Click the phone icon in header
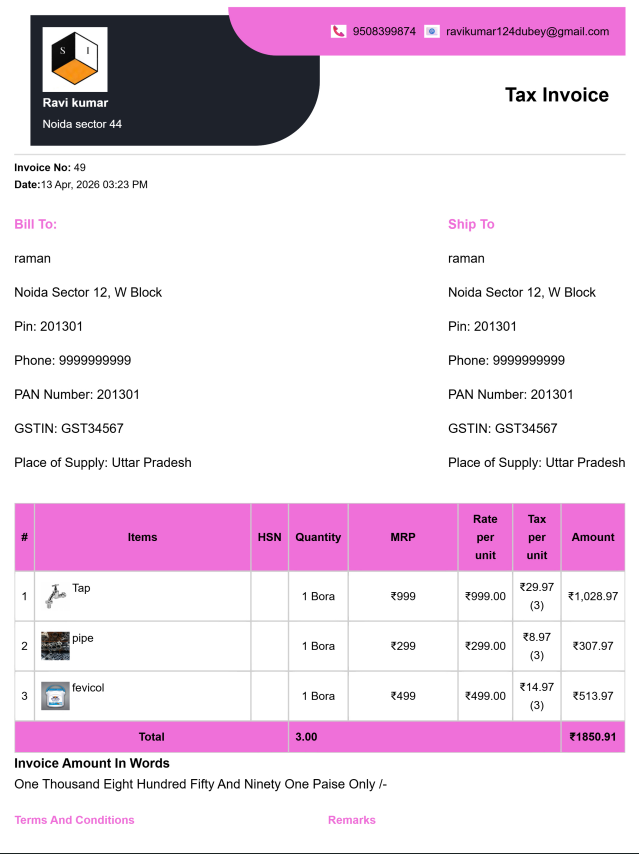 pyautogui.click(x=339, y=31)
